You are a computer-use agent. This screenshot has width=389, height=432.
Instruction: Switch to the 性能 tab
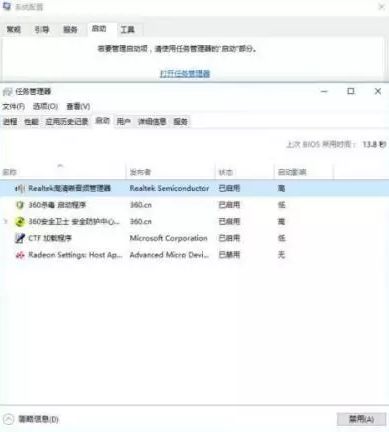(x=31, y=122)
